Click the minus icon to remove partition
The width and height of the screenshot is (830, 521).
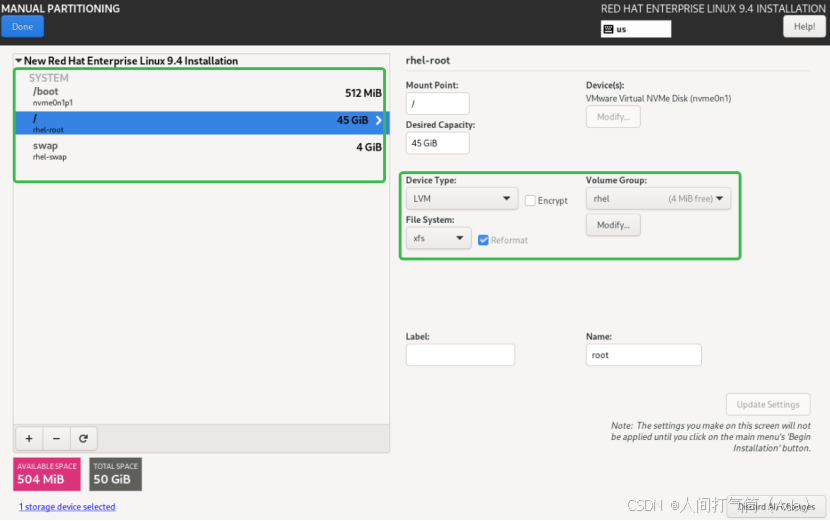56,438
